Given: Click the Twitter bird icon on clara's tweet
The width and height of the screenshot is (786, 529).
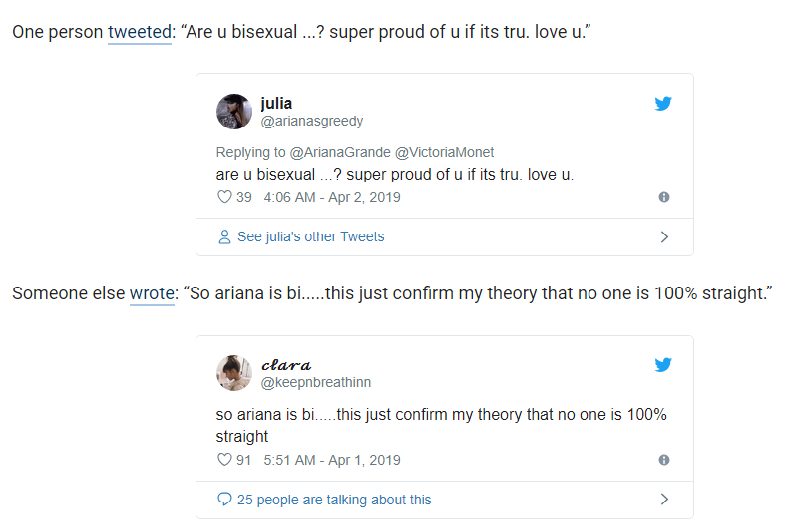Looking at the screenshot, I should pos(663,365).
